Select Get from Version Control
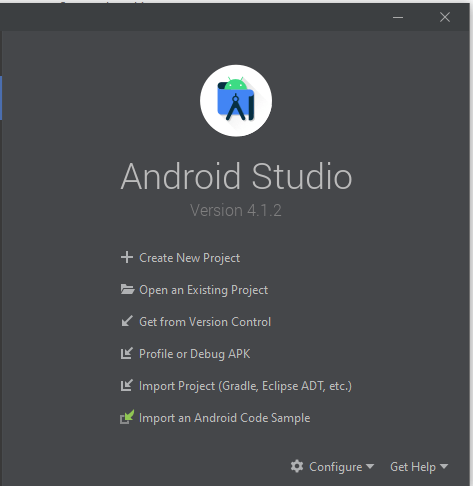 205,322
